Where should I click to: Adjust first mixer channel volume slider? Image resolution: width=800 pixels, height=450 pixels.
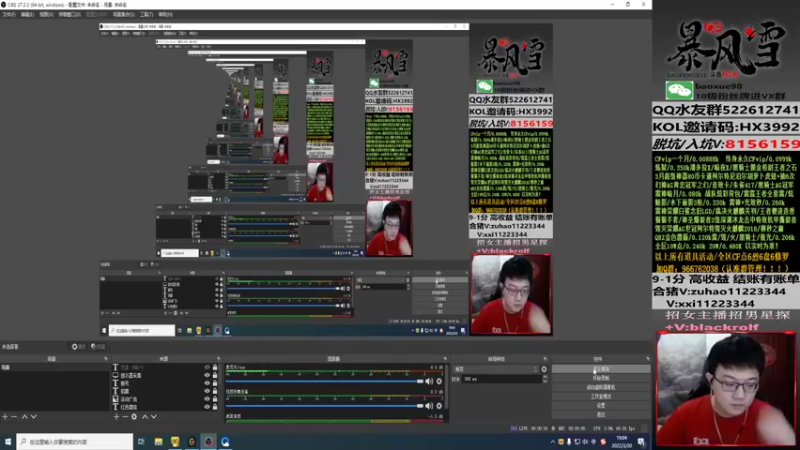[324, 381]
